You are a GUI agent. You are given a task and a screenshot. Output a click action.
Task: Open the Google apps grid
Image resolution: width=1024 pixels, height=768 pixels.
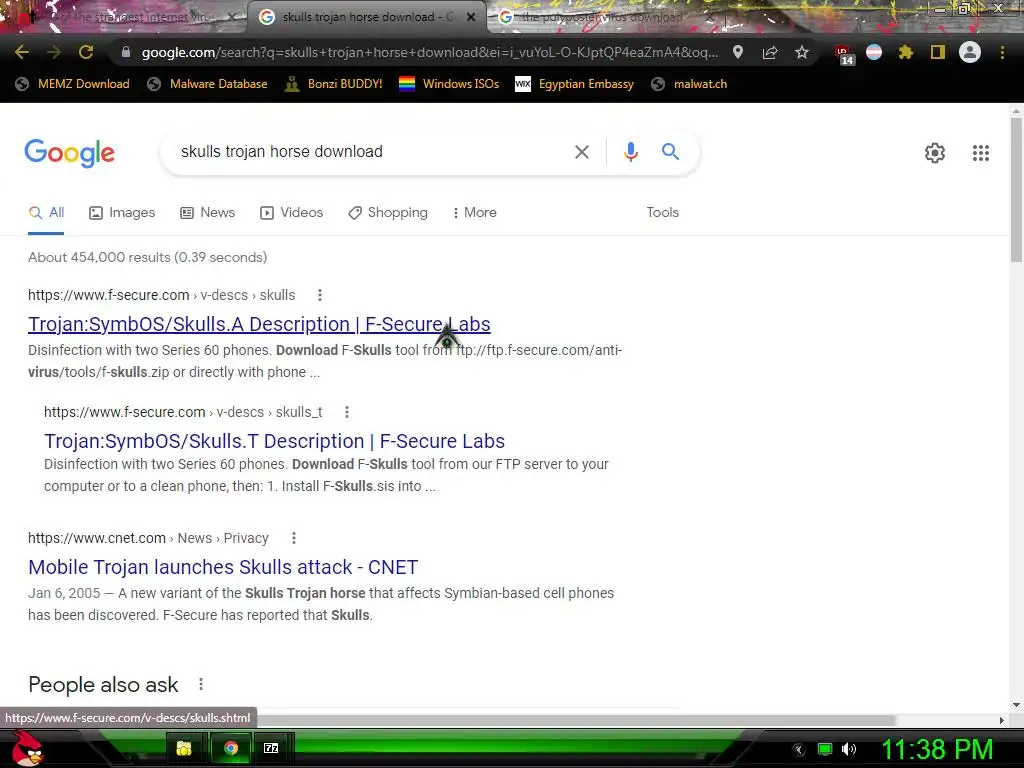coord(981,153)
